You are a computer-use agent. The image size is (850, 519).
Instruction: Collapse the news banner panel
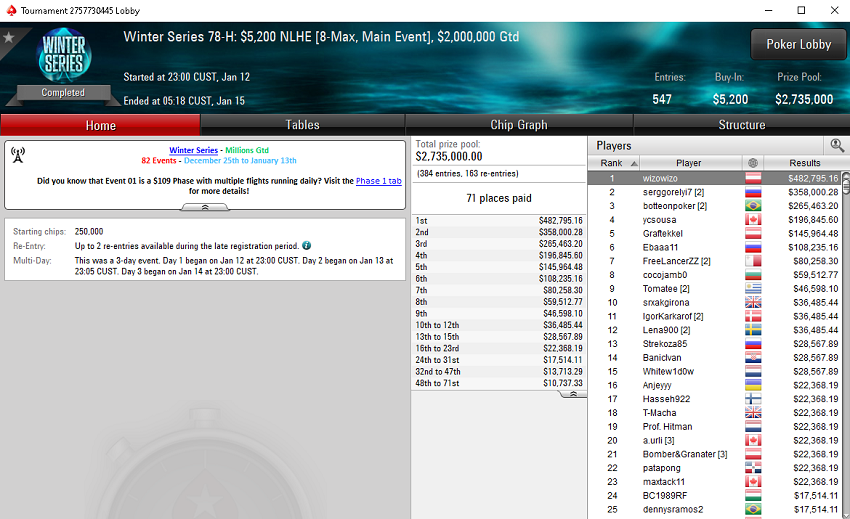[x=205, y=207]
